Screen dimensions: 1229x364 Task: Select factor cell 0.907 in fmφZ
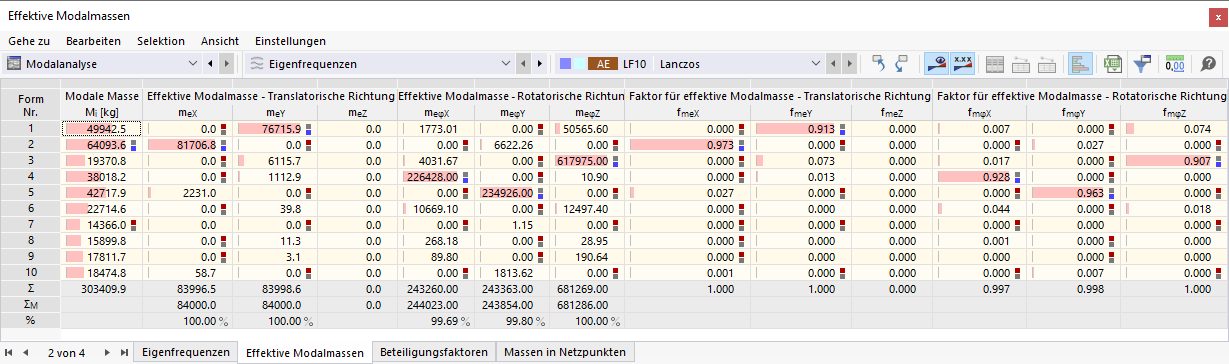point(1175,160)
